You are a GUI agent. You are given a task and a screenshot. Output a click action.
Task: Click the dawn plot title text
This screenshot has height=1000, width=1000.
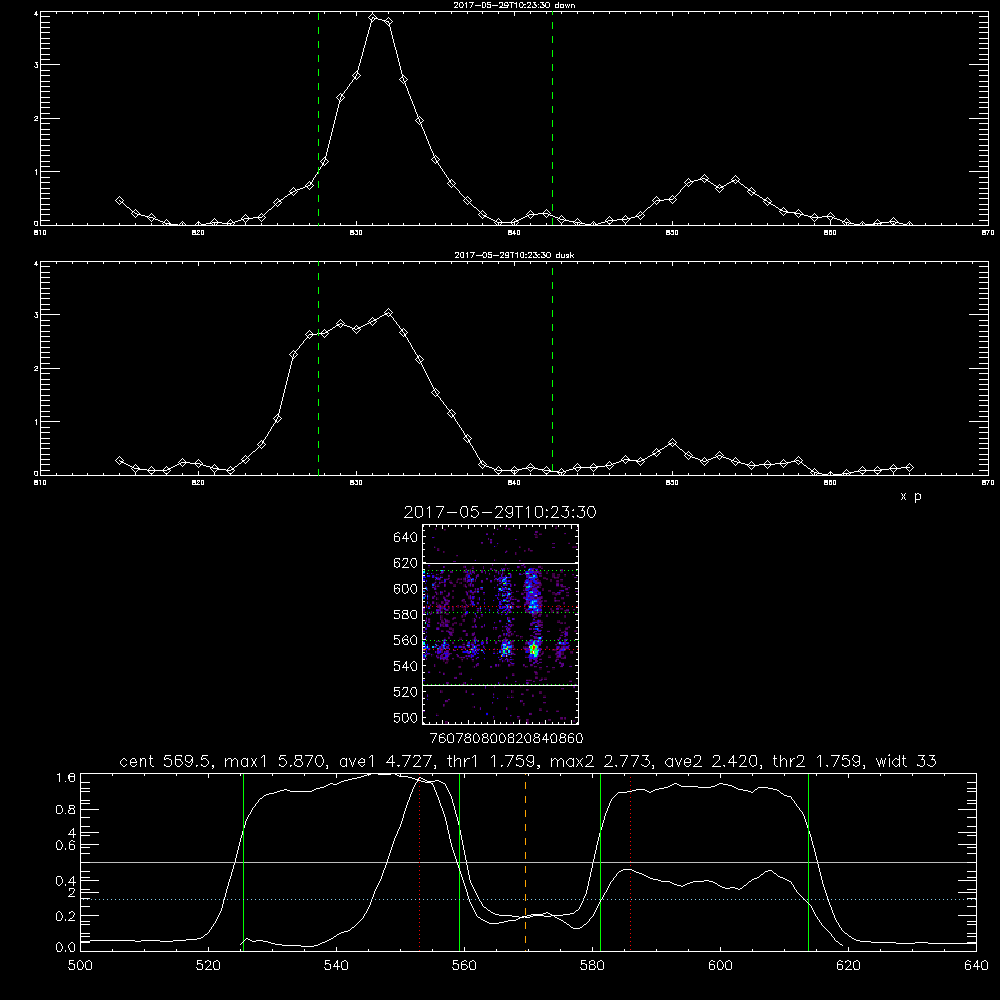click(x=514, y=5)
